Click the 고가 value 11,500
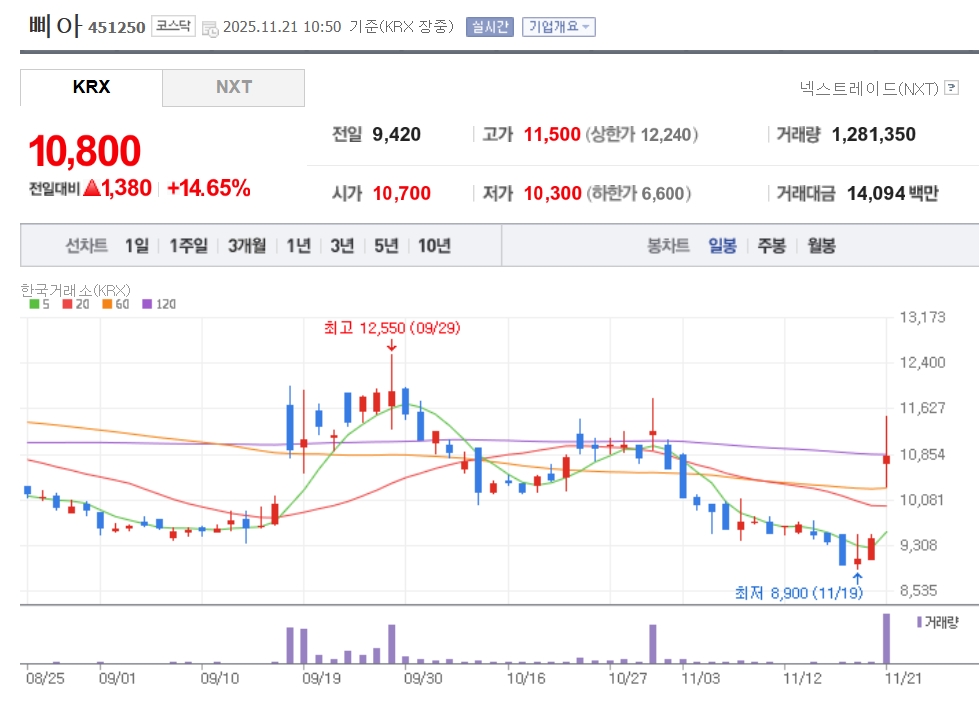The height and width of the screenshot is (707, 979). pos(552,134)
